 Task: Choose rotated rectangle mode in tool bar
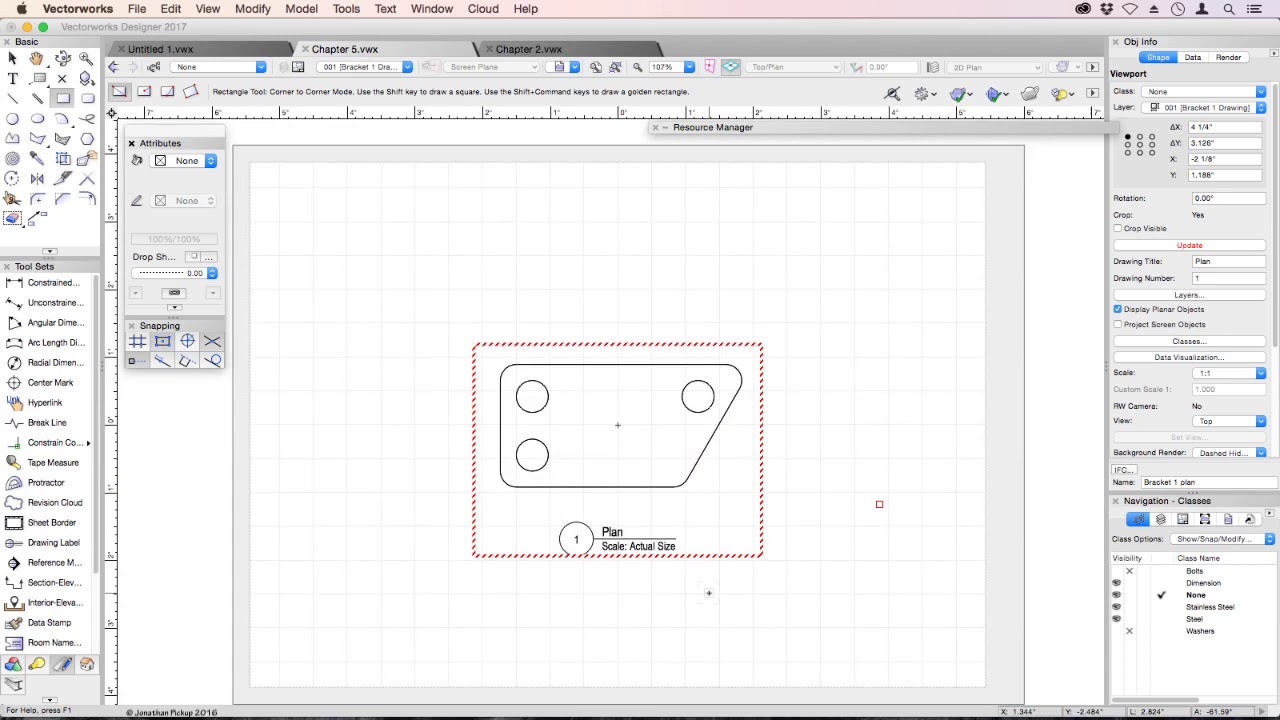point(191,92)
